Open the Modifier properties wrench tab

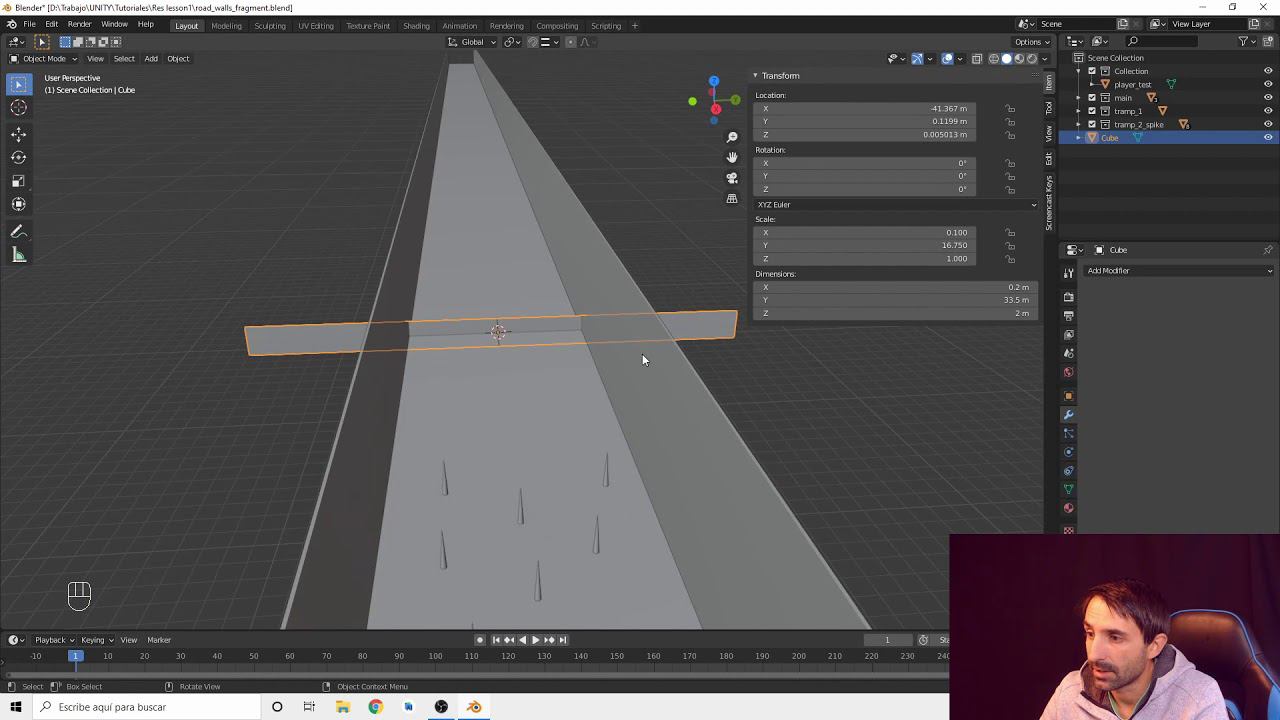1068,415
